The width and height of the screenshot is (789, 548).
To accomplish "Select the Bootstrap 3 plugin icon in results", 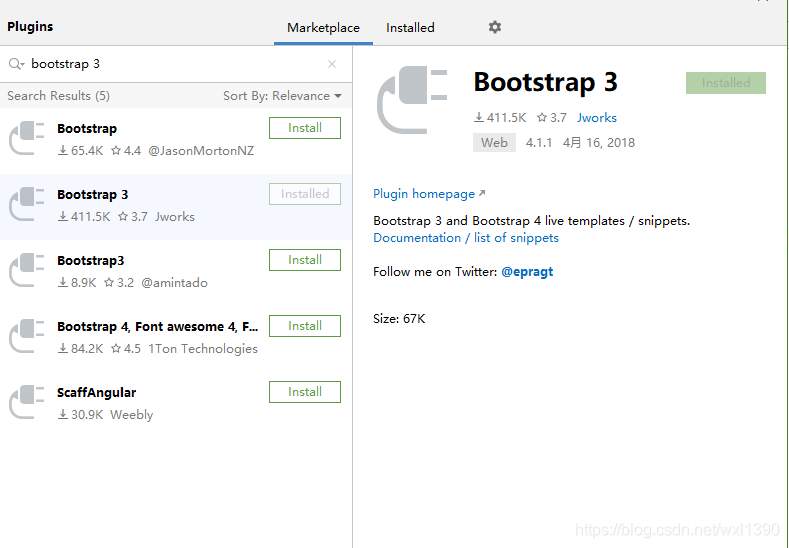I will click(27, 205).
